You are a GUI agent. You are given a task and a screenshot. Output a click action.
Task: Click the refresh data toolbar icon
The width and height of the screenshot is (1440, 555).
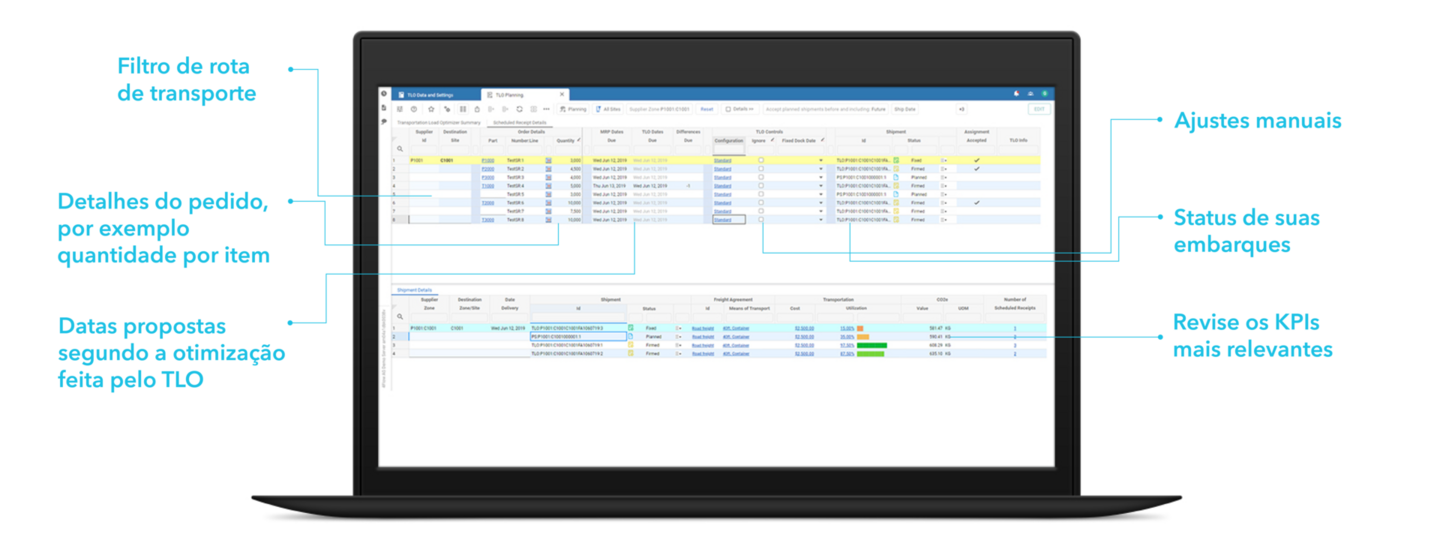click(x=519, y=109)
